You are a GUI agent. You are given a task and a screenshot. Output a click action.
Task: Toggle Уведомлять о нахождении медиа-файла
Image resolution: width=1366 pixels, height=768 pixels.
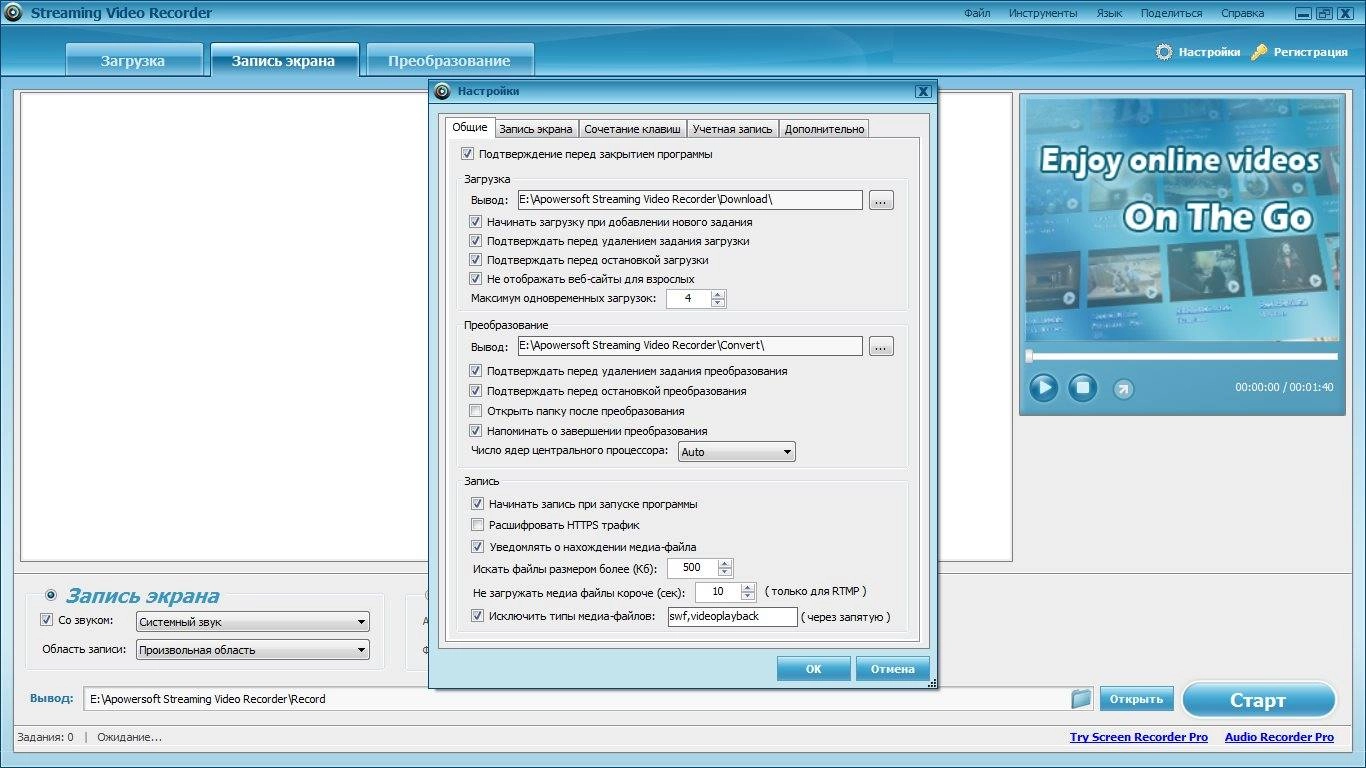coord(477,547)
